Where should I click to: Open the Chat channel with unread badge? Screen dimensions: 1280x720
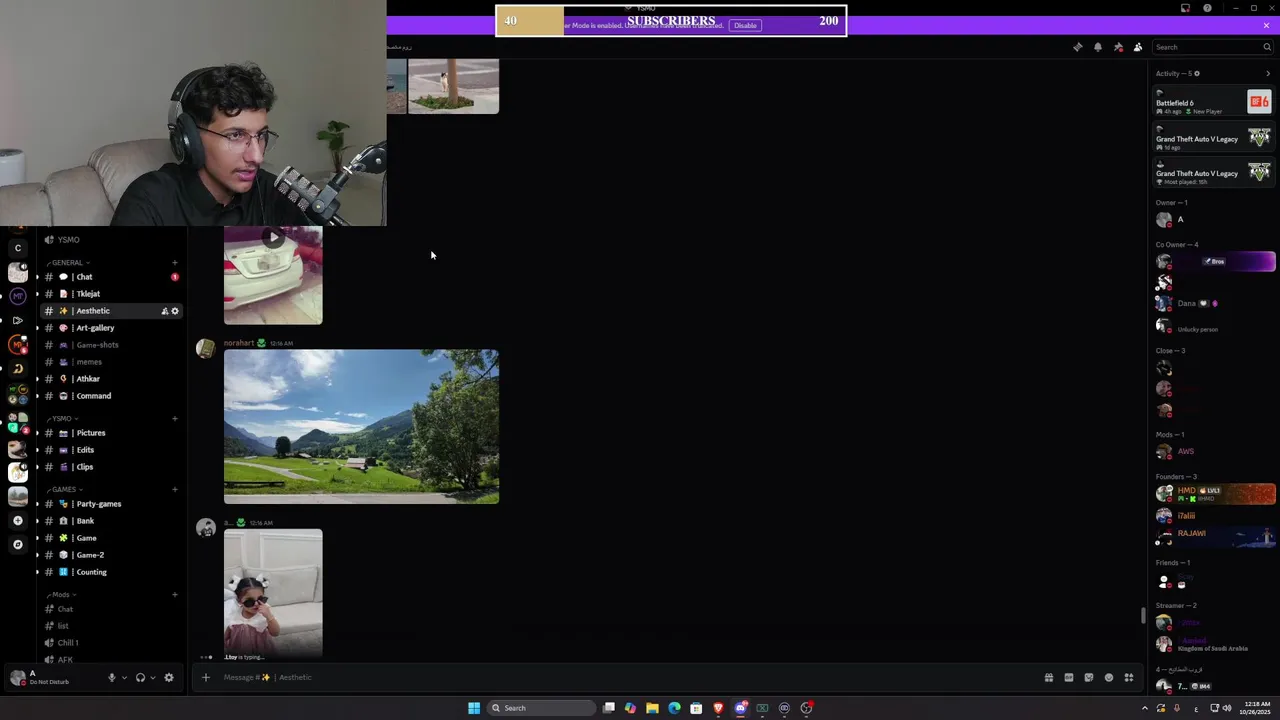[x=110, y=277]
